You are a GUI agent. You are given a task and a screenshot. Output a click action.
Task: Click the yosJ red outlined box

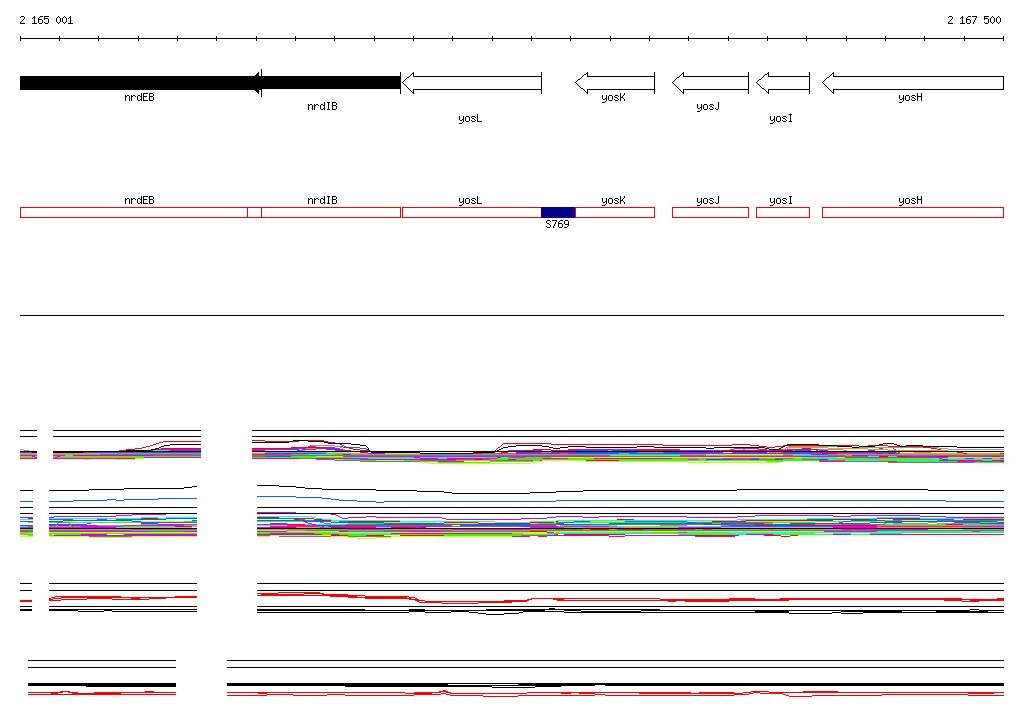coord(711,212)
